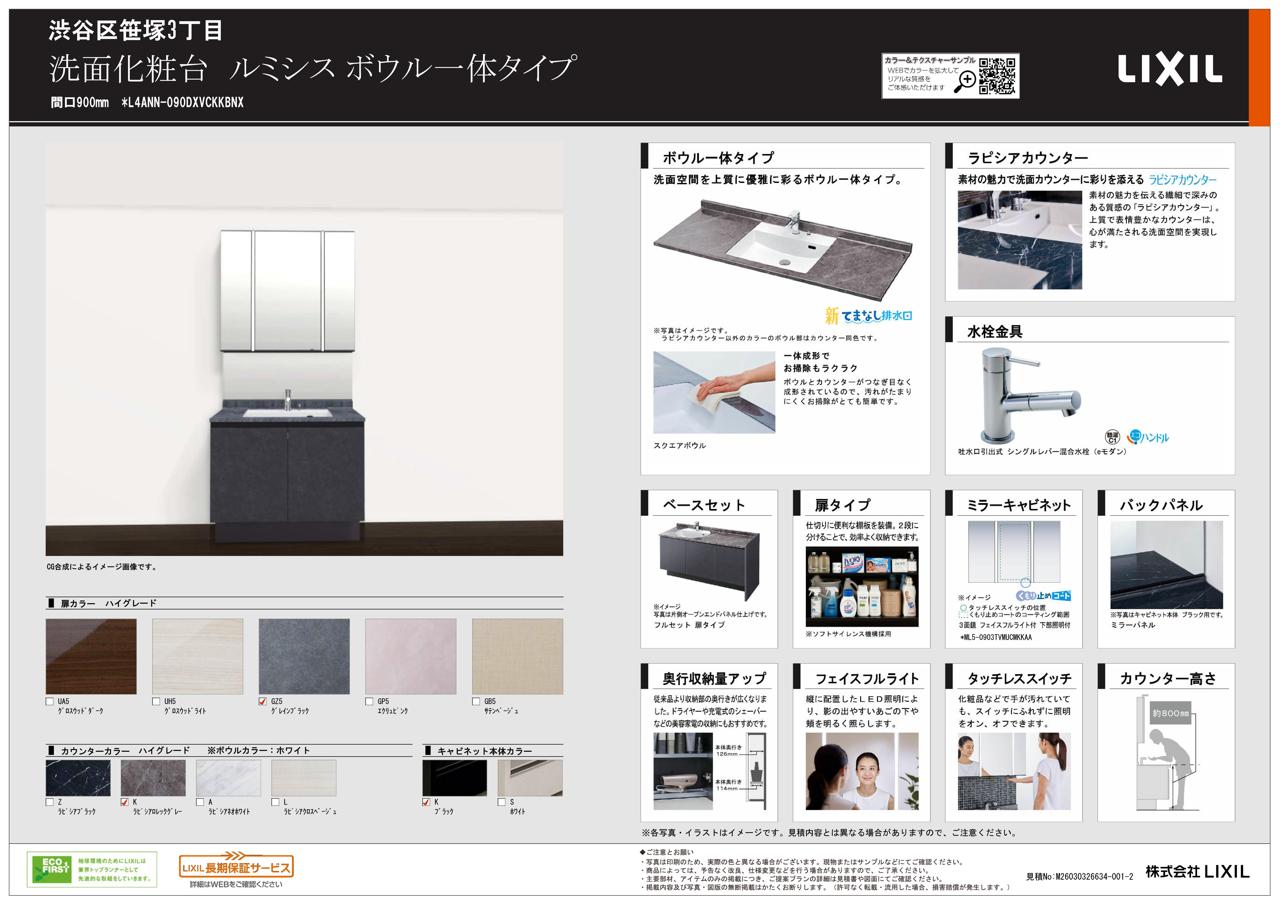Uncheck the GZ5 door color checkbox
Image resolution: width=1280 pixels, height=905 pixels.
point(263,702)
